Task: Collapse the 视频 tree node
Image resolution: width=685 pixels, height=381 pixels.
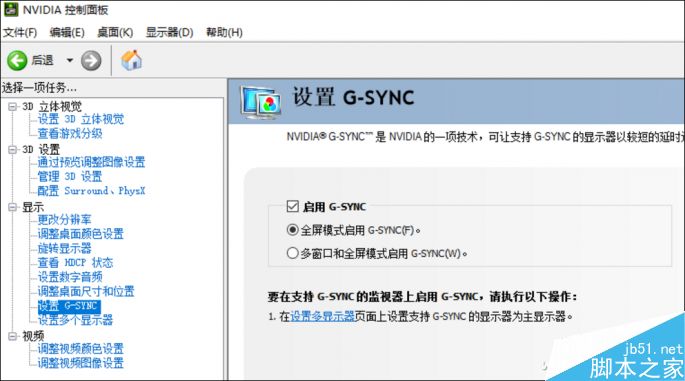Action: [13, 336]
